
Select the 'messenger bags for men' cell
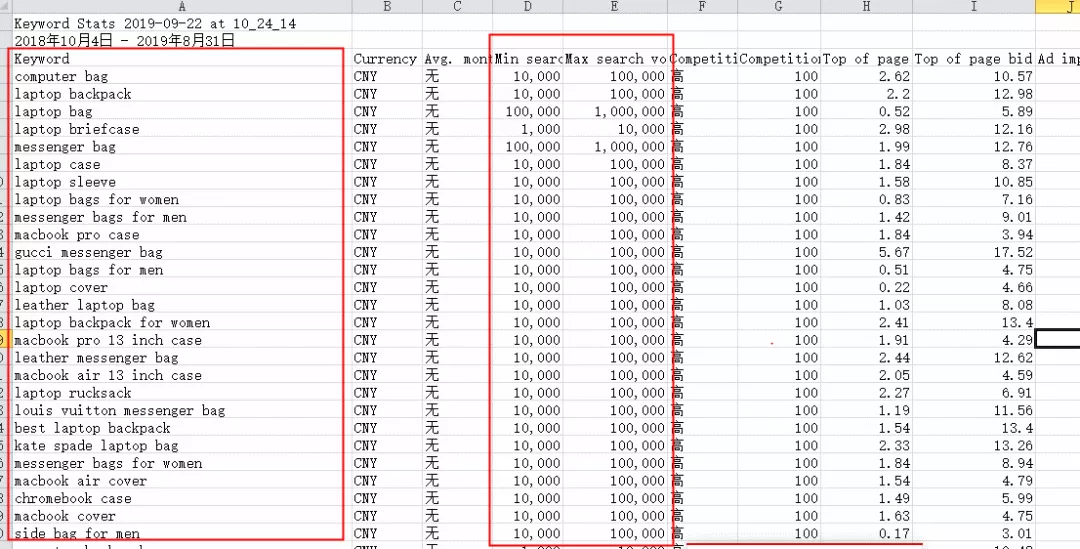click(182, 217)
